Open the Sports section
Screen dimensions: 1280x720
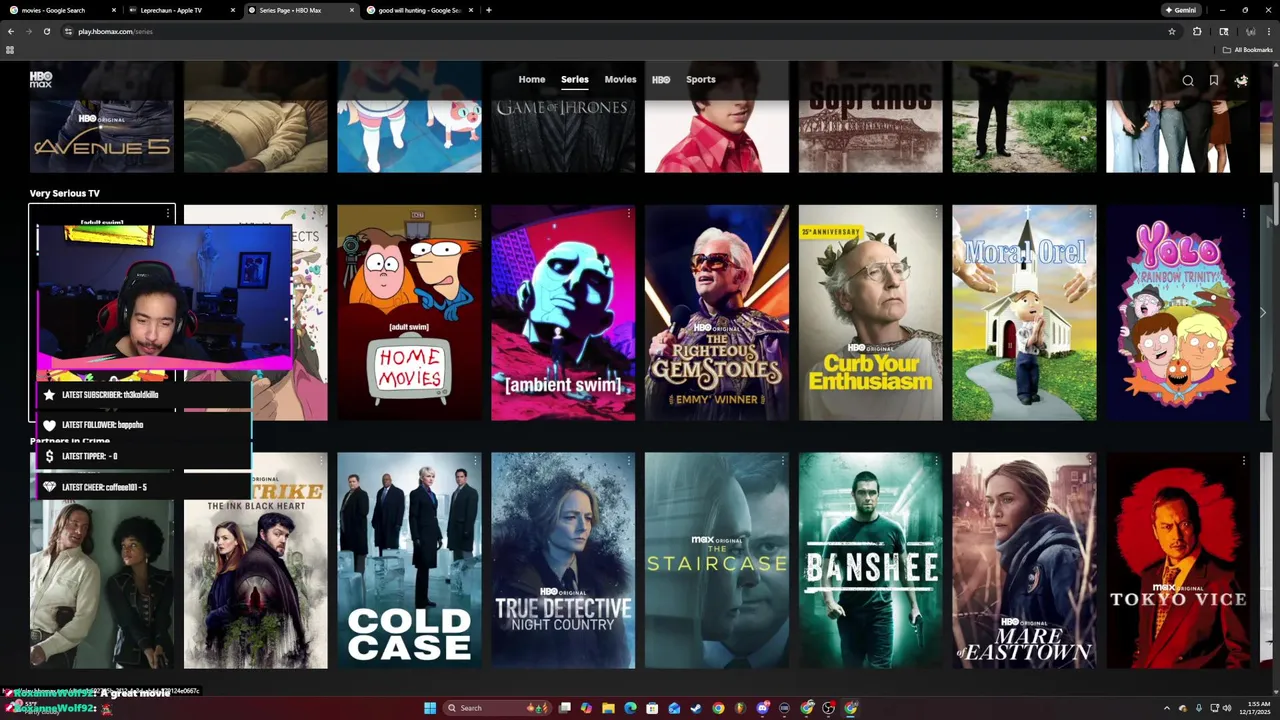701,79
